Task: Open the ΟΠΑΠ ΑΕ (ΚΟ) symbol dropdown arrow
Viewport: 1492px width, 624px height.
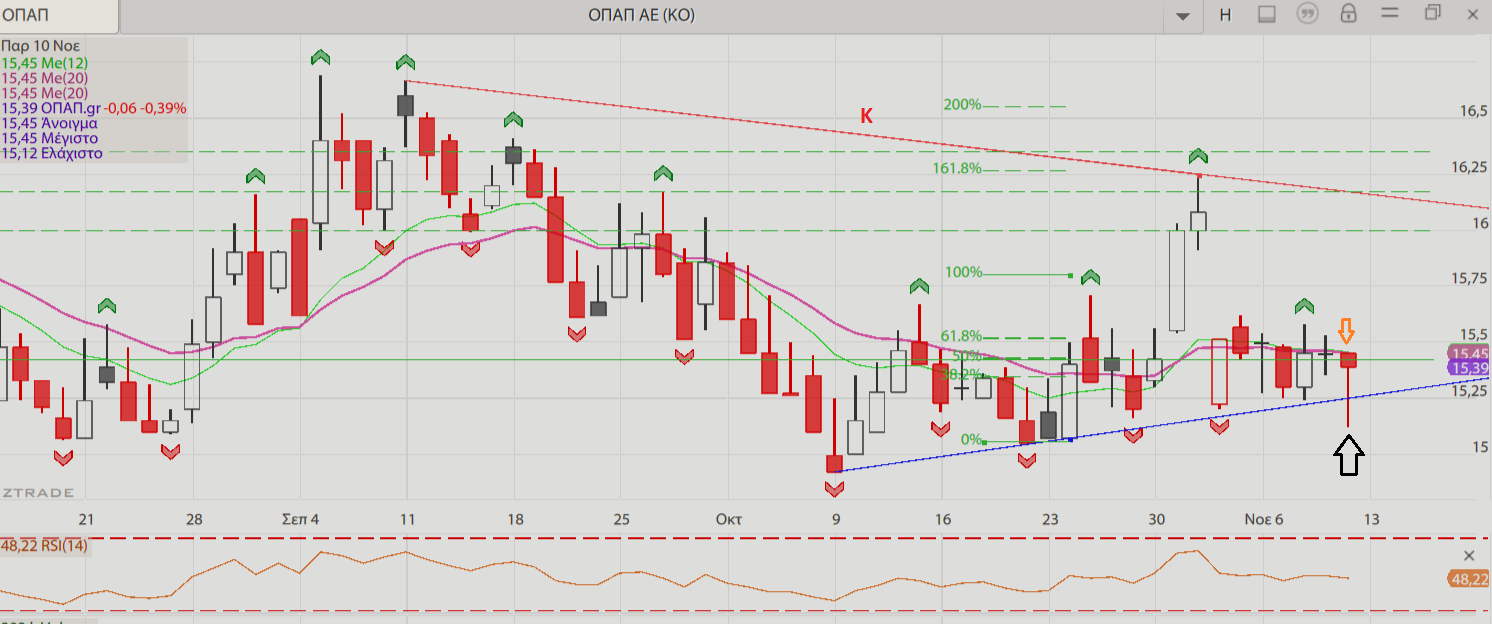Action: tap(1184, 15)
